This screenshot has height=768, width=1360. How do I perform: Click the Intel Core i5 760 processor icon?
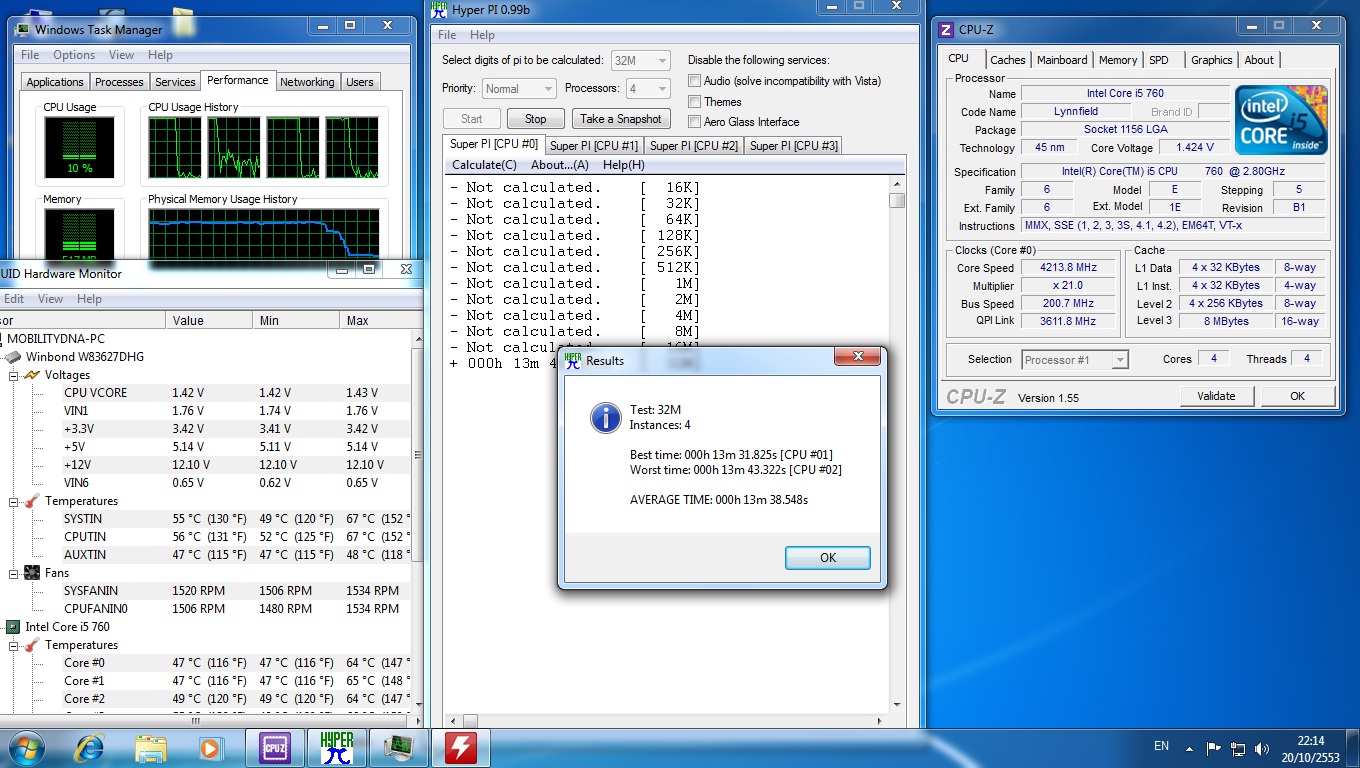click(x=13, y=627)
